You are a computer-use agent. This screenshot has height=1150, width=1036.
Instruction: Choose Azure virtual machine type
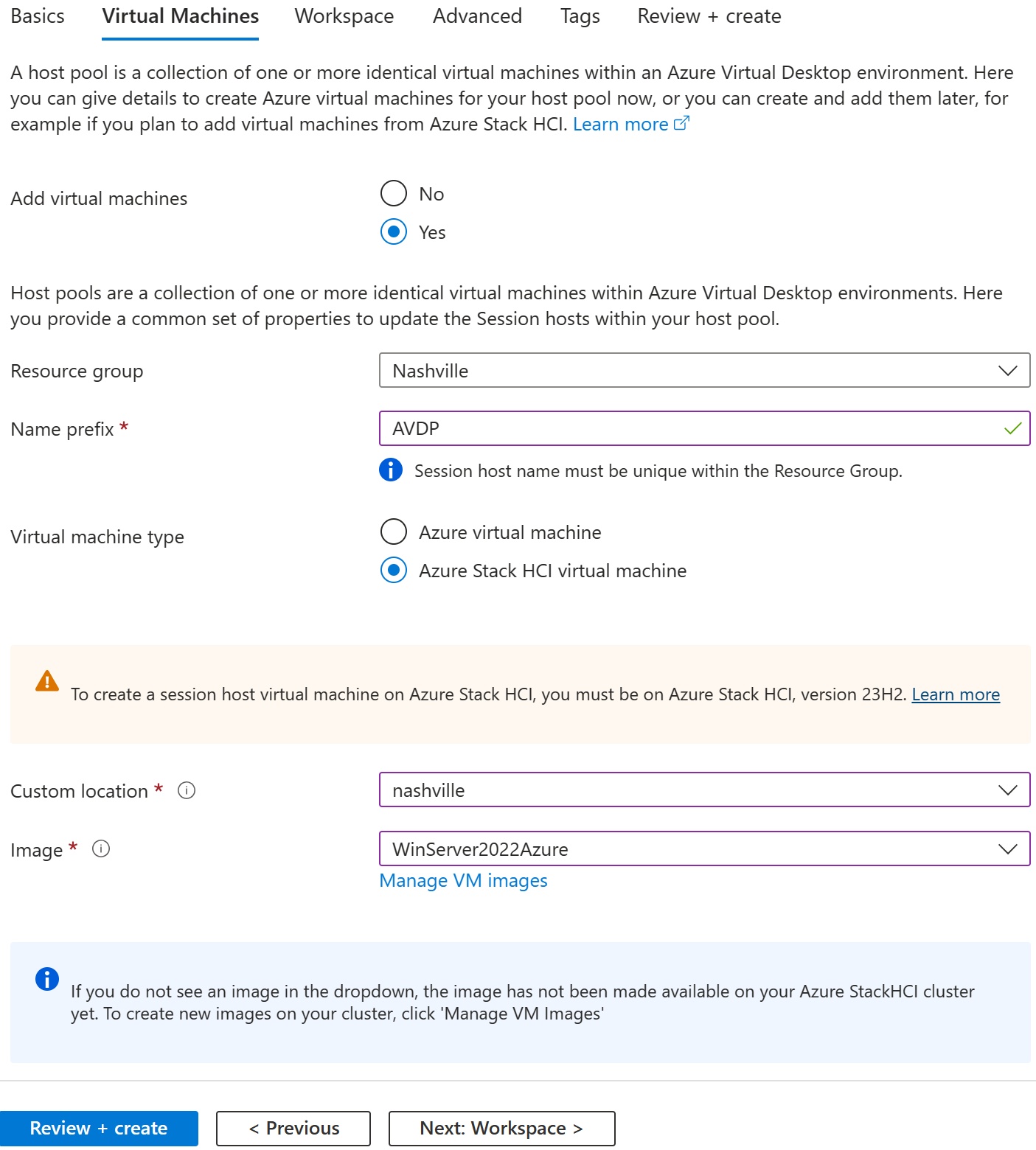click(394, 532)
